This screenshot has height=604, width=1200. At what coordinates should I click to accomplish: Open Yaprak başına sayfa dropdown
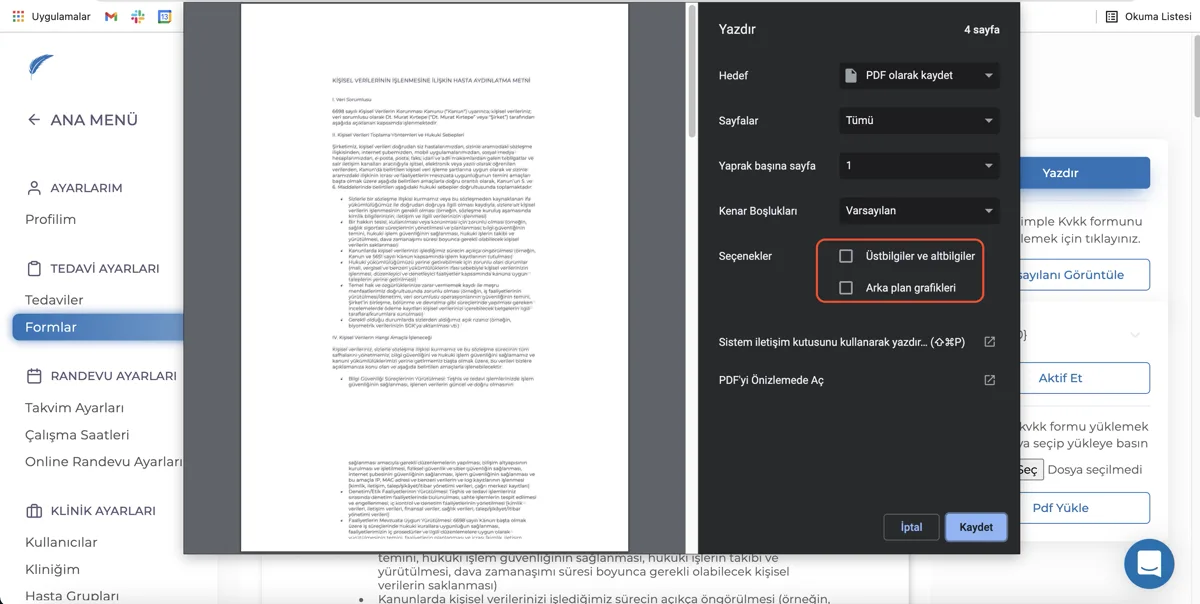click(919, 166)
